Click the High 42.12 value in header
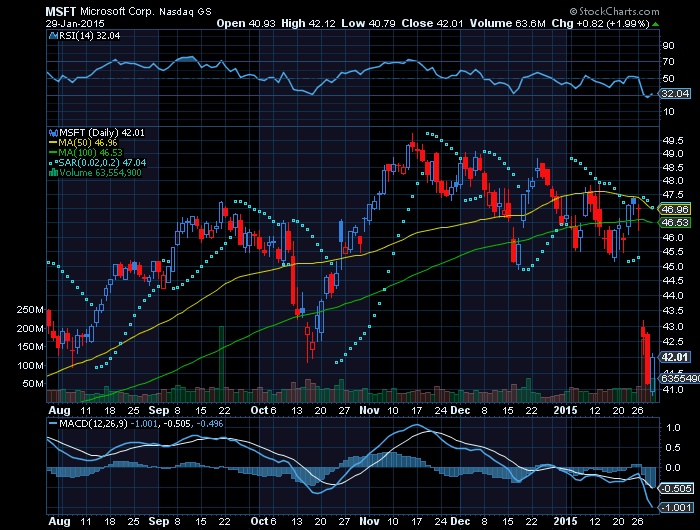700x530 pixels. (308, 23)
